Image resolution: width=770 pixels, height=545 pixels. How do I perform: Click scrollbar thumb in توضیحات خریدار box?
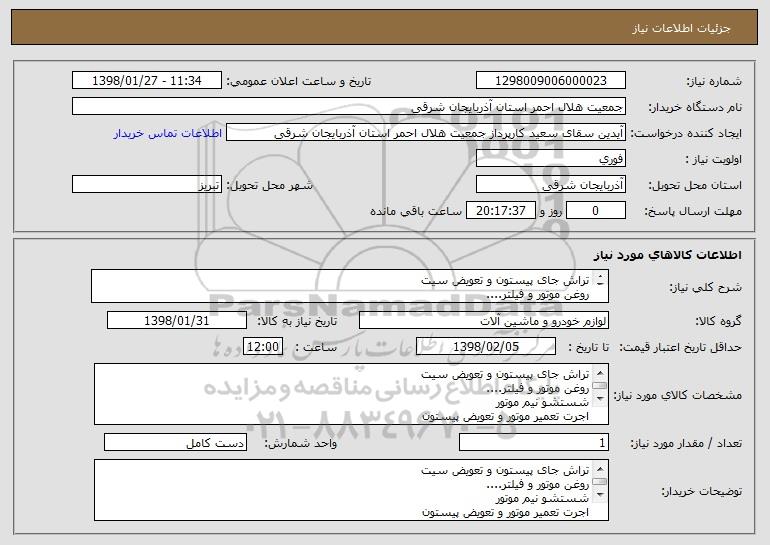point(600,482)
